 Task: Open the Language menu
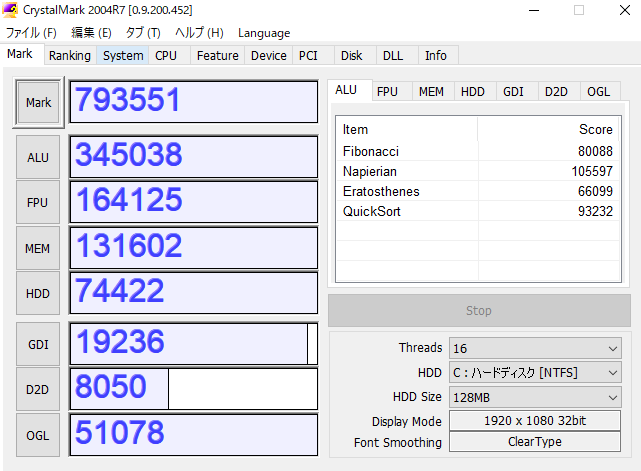coord(264,33)
